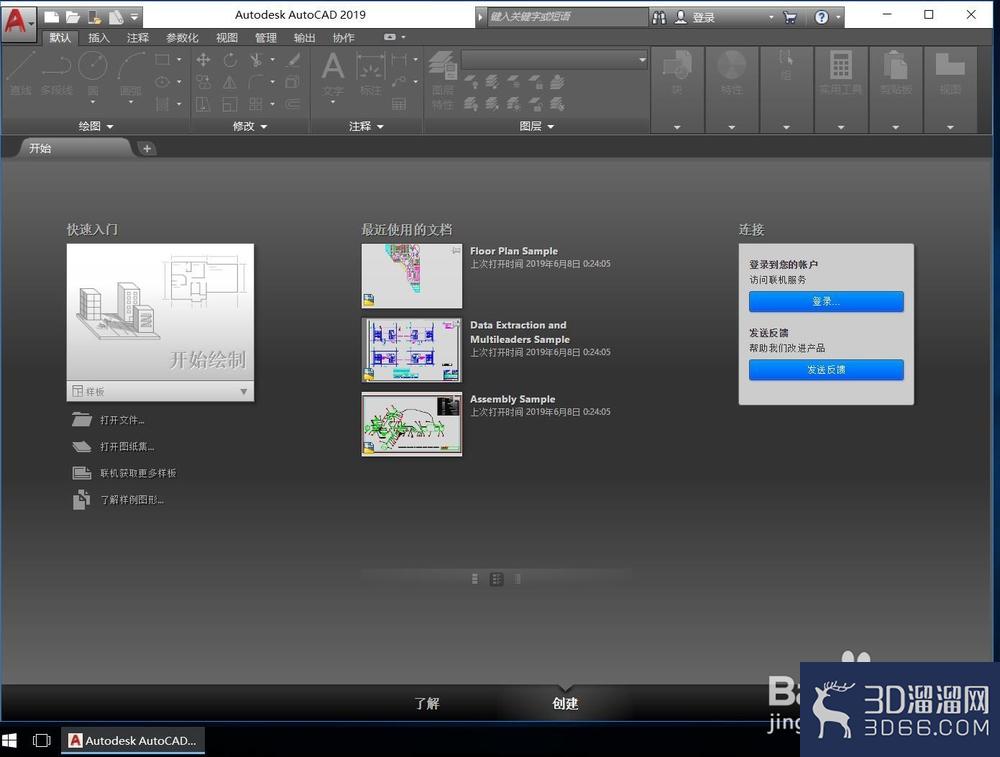The height and width of the screenshot is (757, 1000).
Task: Switch to the 视图 ribbon tab
Action: [226, 38]
